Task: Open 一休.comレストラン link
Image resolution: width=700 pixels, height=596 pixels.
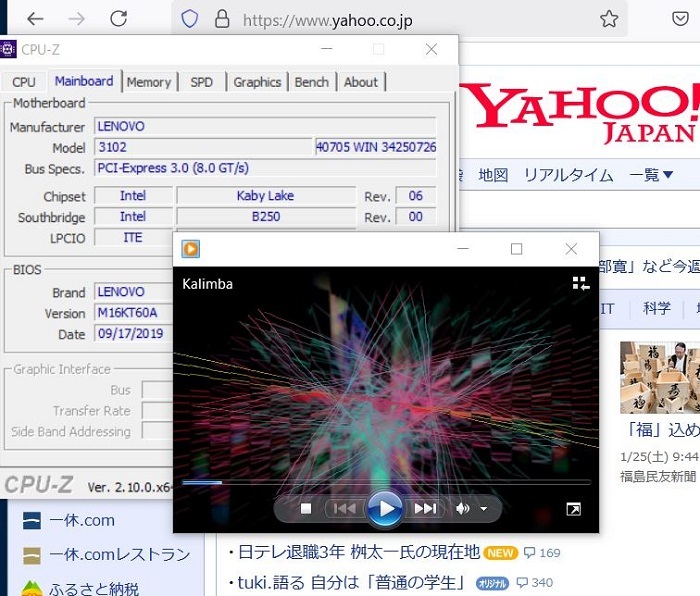Action: [x=120, y=554]
